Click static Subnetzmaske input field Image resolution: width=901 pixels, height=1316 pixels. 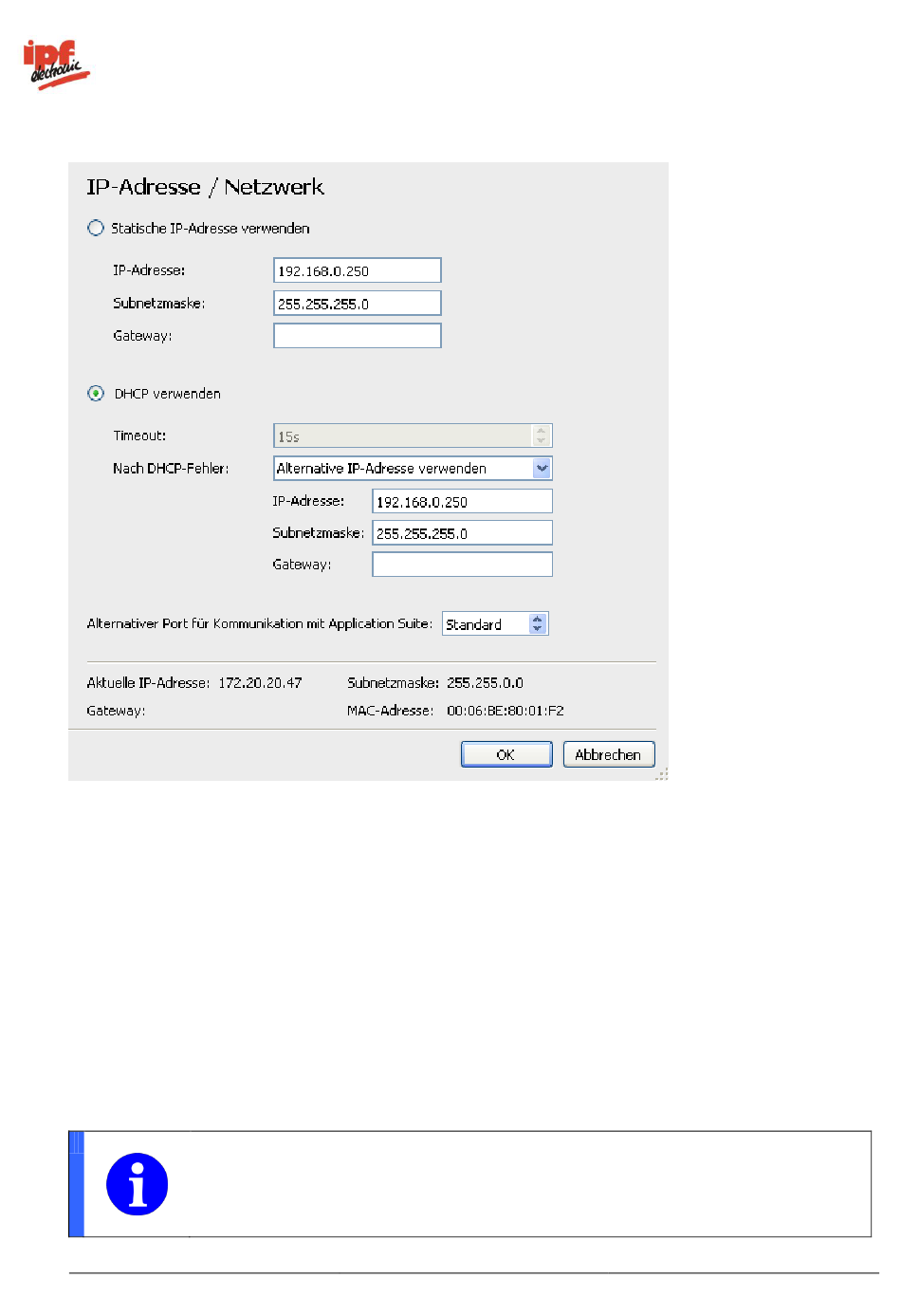[357, 304]
